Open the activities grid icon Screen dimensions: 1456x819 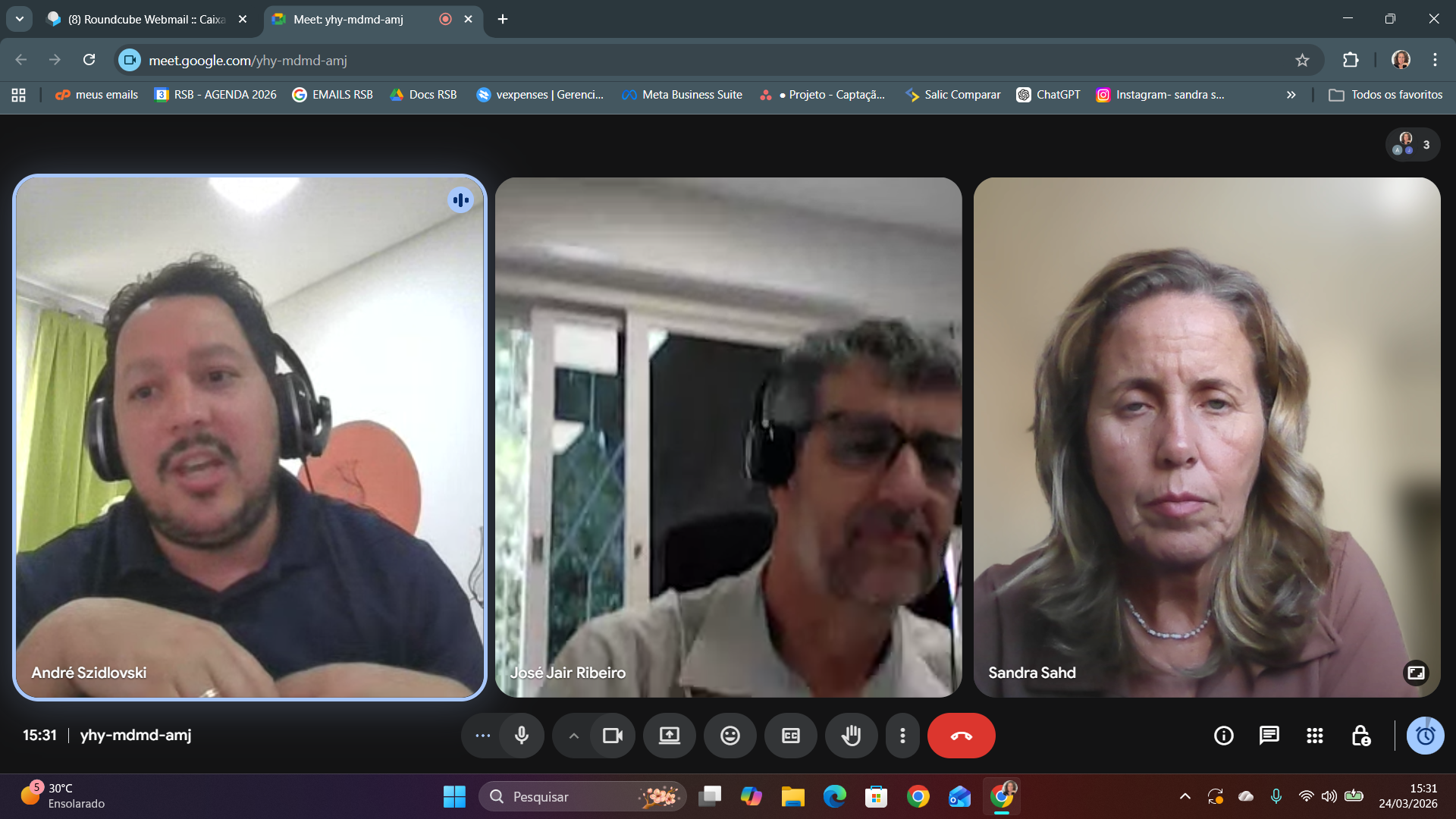pos(1314,736)
